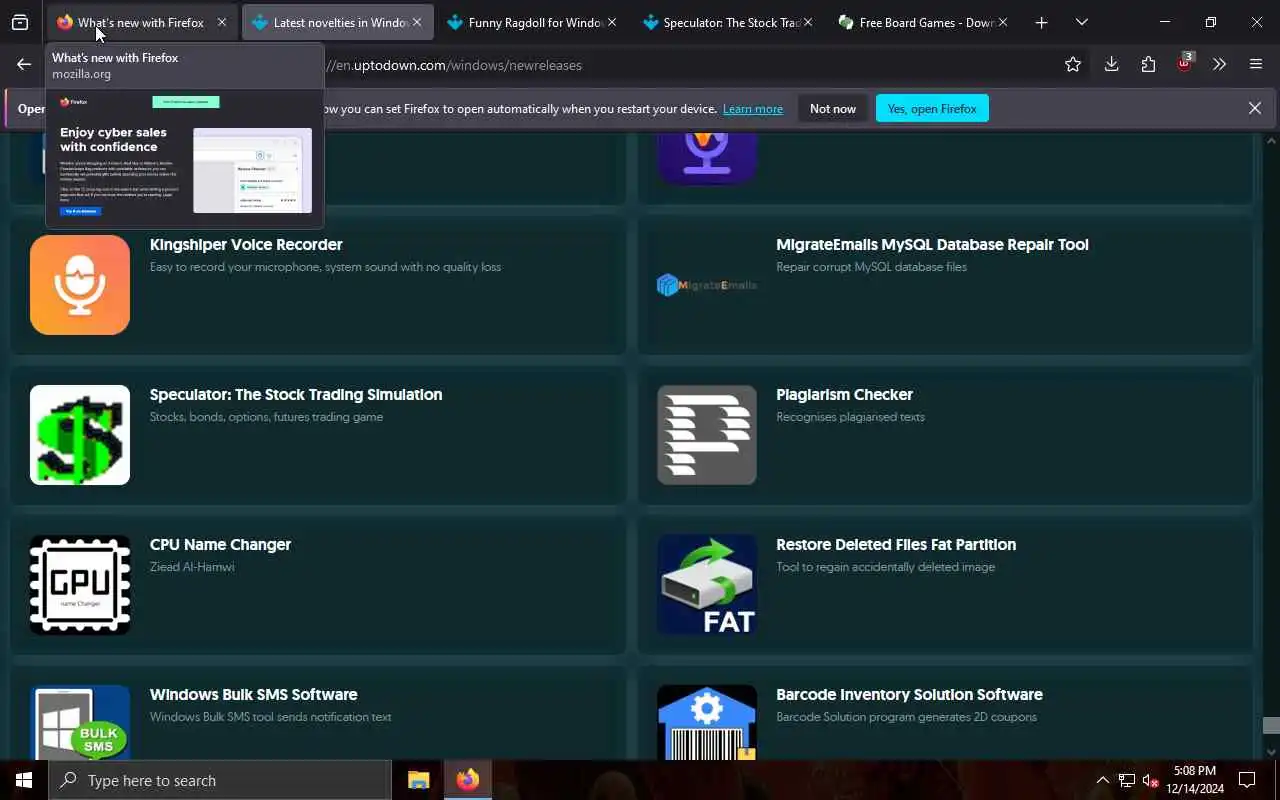1280x800 pixels.
Task: Switch to What's new with Firefox tab
Action: point(142,22)
